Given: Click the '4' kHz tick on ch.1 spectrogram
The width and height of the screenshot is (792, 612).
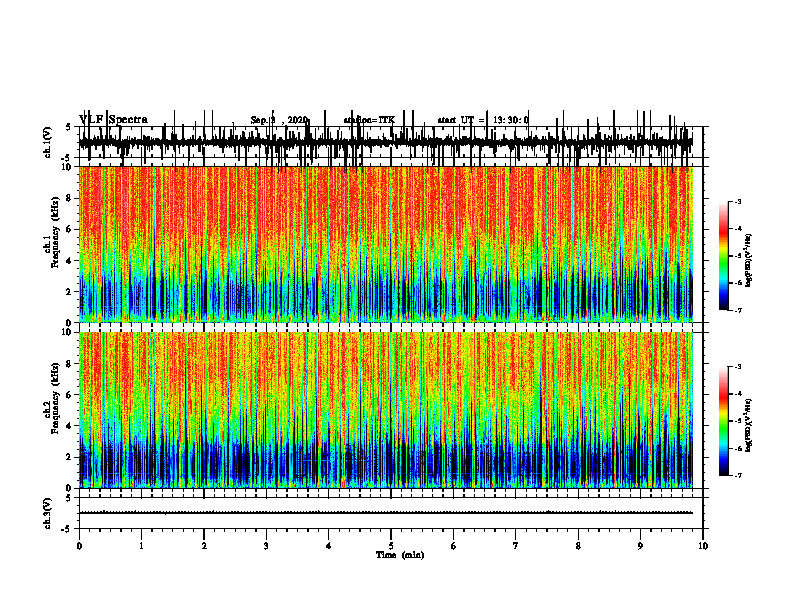Looking at the screenshot, I should click(70, 261).
